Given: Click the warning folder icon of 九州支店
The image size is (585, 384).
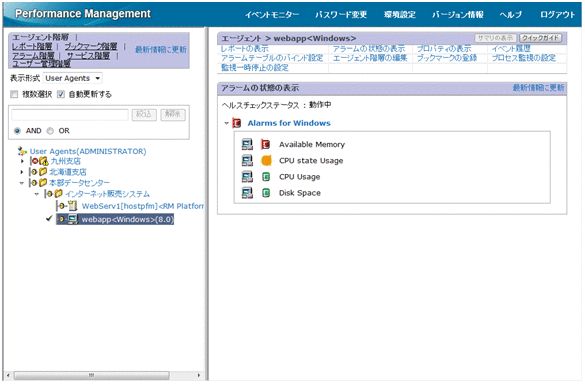Looking at the screenshot, I should tap(44, 161).
